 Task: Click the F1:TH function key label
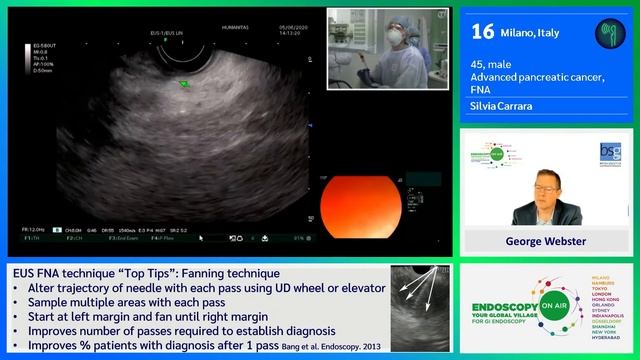[32, 238]
